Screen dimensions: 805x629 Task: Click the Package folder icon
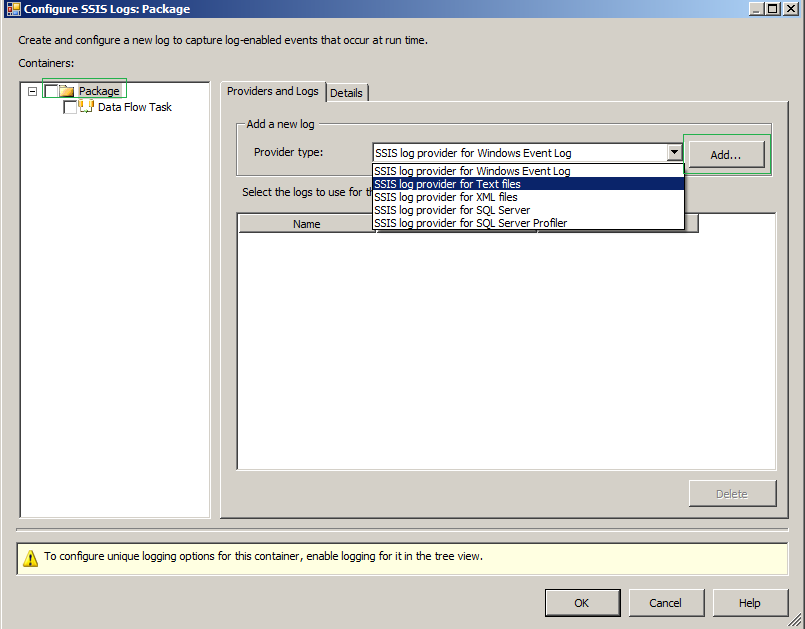point(66,91)
